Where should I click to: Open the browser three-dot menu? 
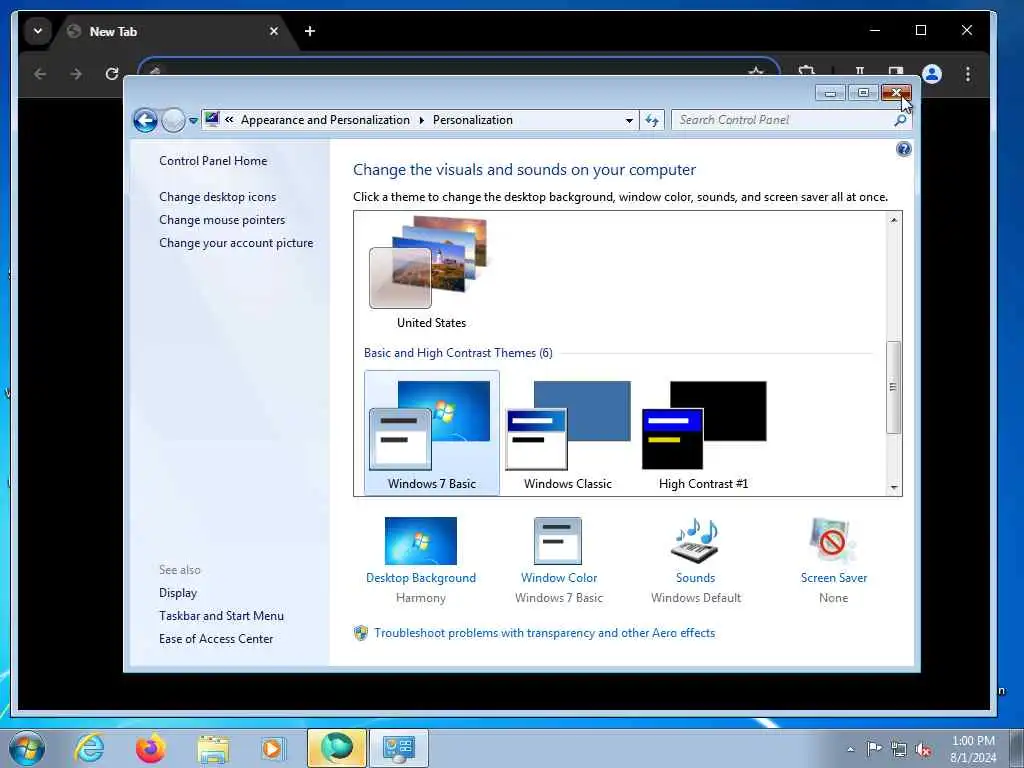968,74
